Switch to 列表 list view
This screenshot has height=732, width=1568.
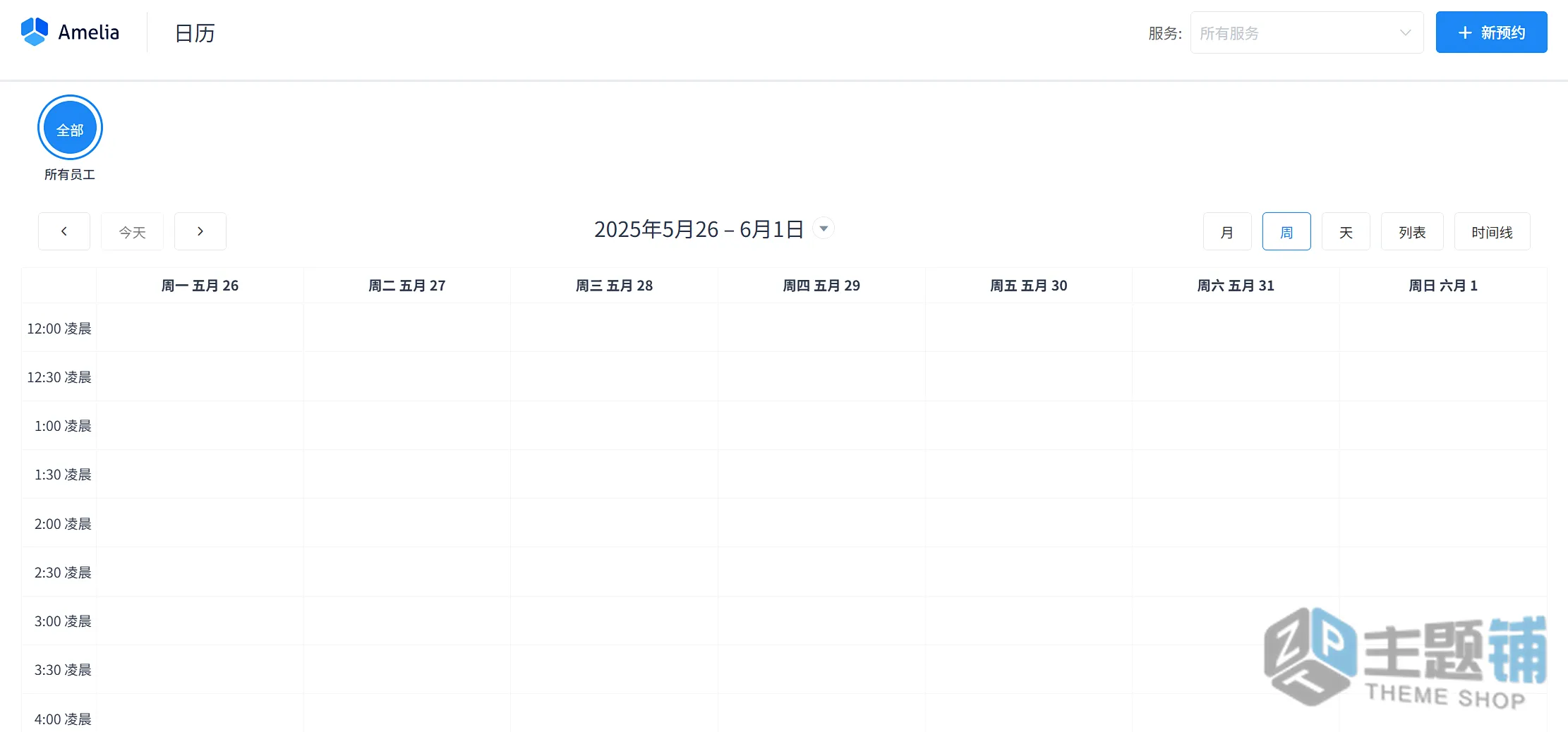point(1412,231)
